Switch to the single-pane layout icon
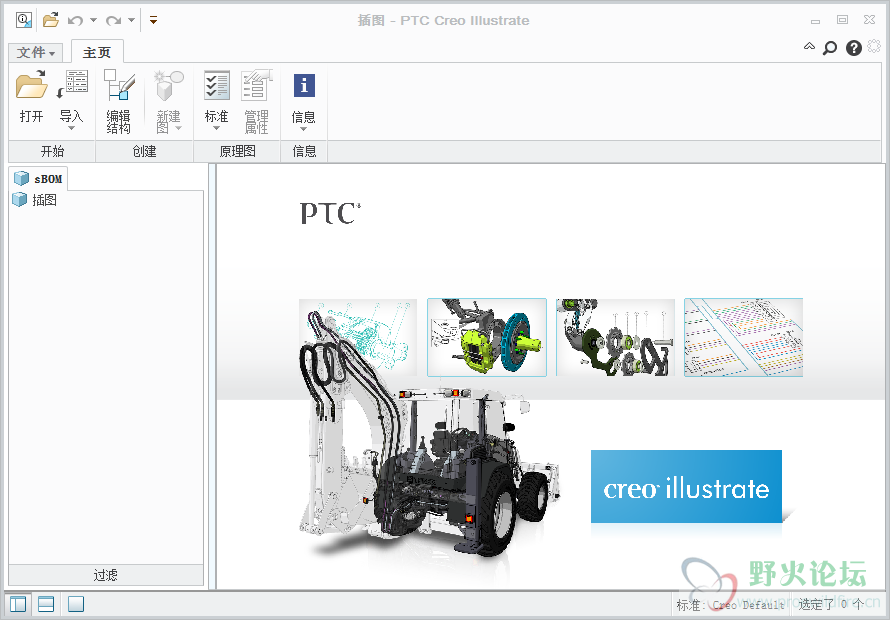The width and height of the screenshot is (890, 620). pos(75,604)
